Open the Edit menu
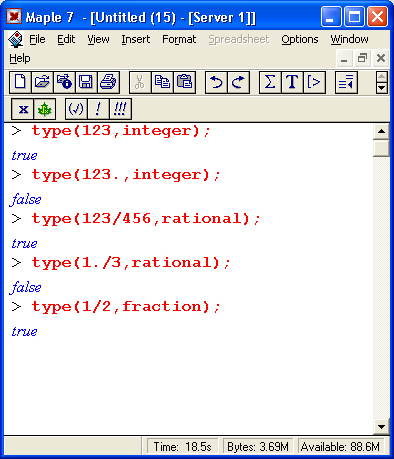 click(66, 39)
